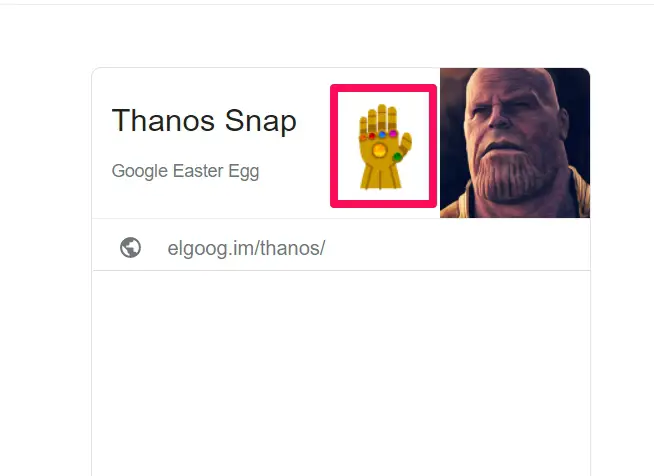654x476 pixels.
Task: Open the Thanos portrait image
Action: [515, 143]
